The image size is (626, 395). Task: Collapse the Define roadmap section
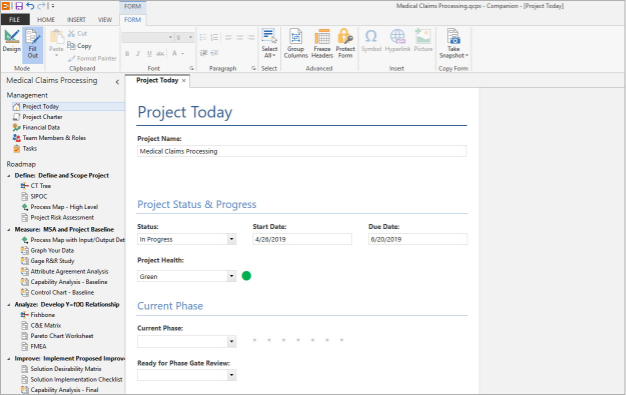click(9, 175)
